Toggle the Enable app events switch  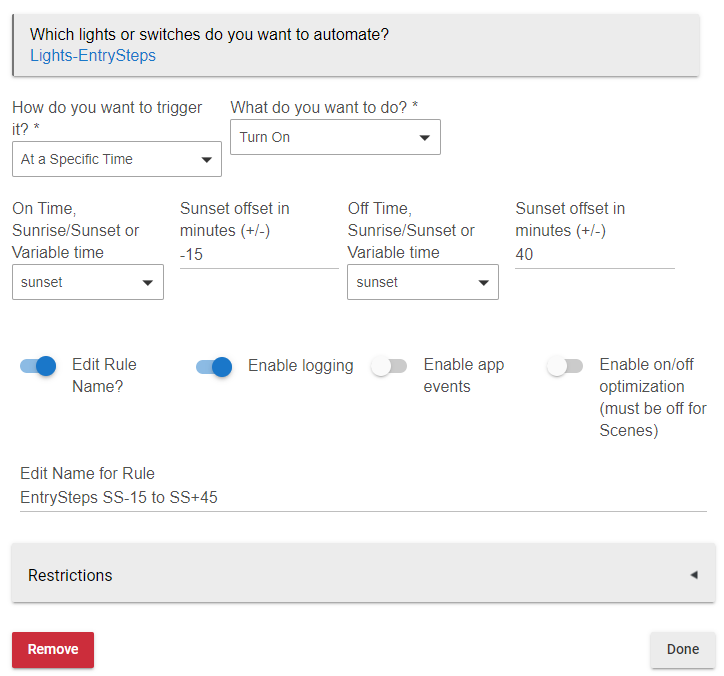(x=389, y=367)
